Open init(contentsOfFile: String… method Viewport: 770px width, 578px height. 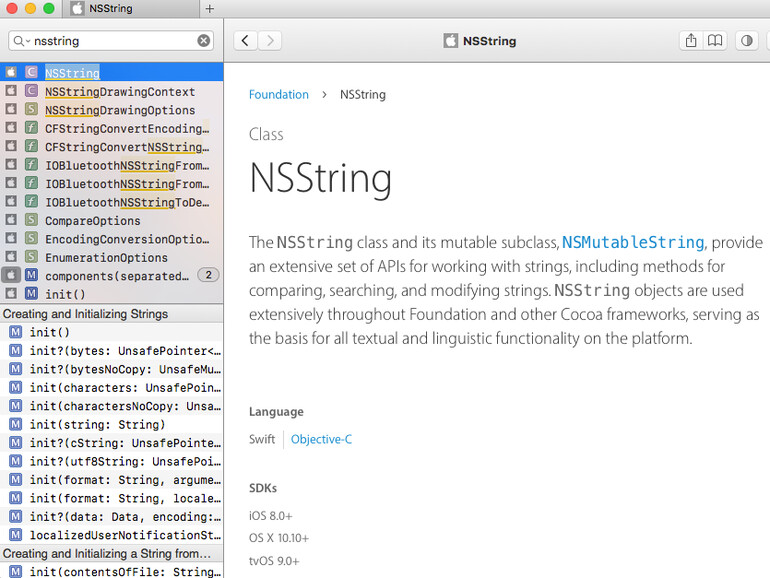click(111, 571)
